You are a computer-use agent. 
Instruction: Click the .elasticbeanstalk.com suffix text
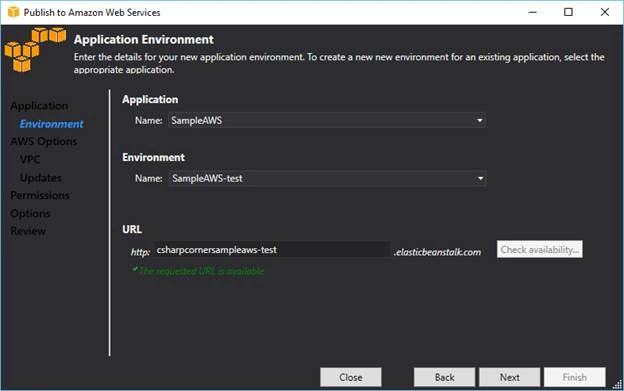pos(437,252)
